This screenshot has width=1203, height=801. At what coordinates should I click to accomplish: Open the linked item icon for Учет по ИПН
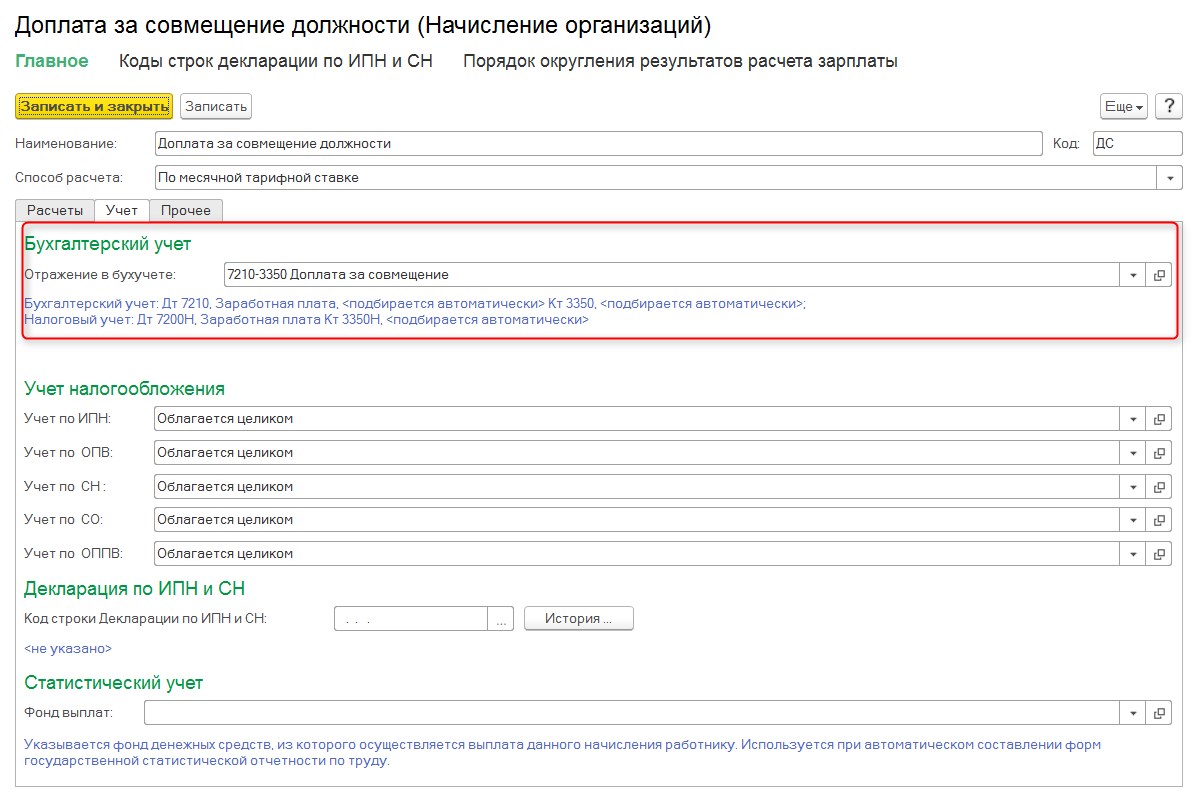click(1160, 420)
